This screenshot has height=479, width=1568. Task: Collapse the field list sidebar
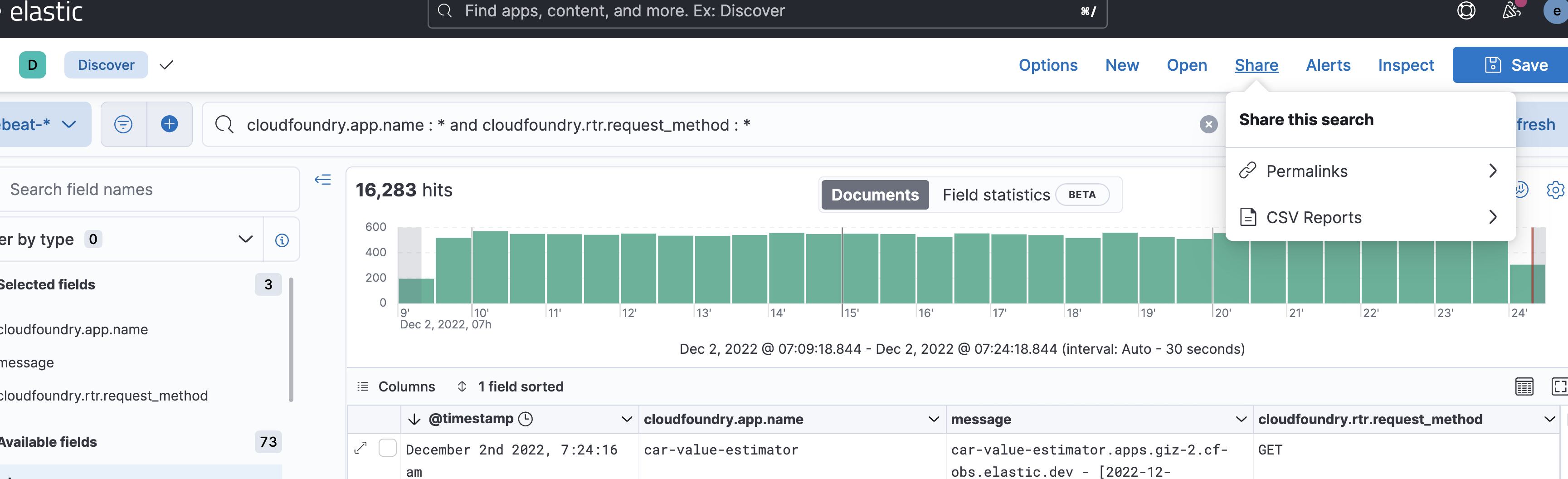322,180
